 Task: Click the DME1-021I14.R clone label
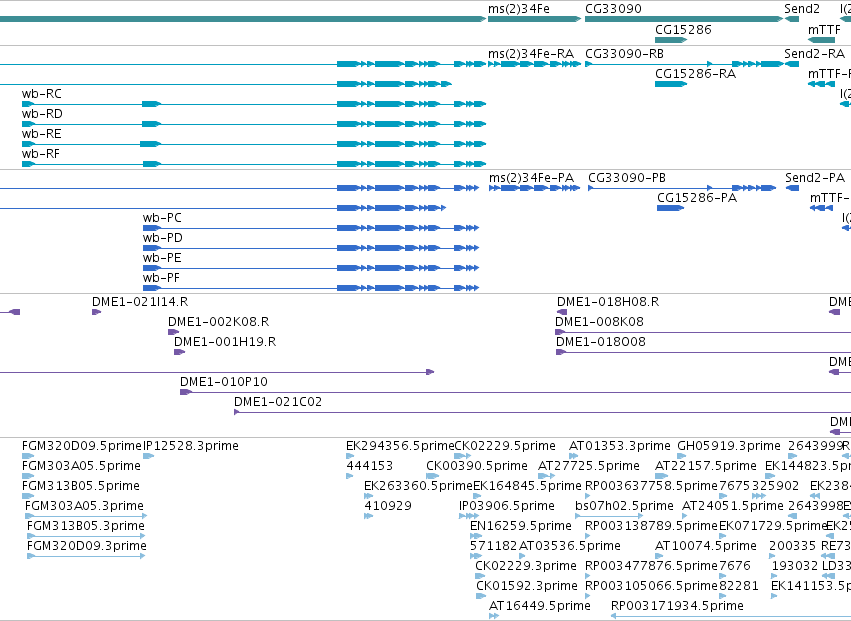[140, 302]
